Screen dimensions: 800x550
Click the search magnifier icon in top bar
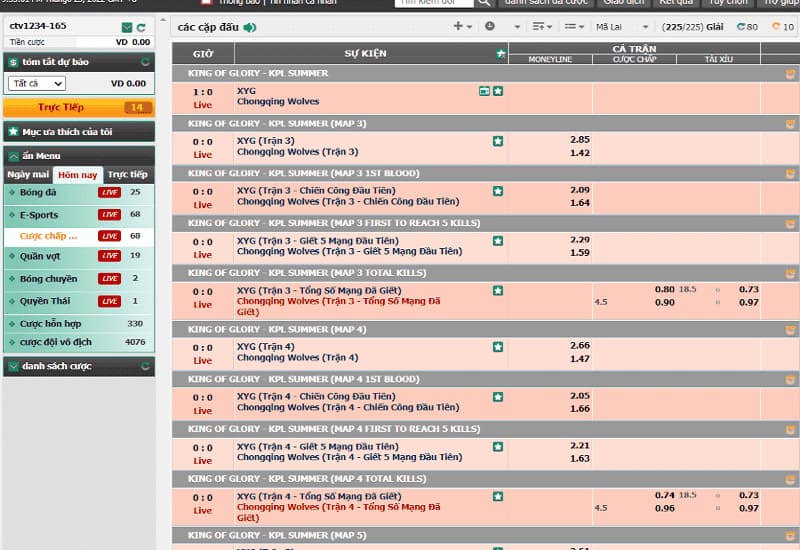[484, 3]
